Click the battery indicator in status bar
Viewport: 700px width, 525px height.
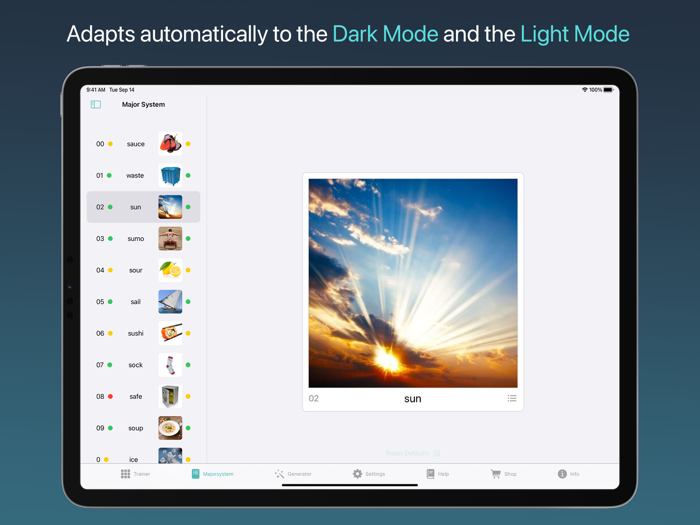608,90
